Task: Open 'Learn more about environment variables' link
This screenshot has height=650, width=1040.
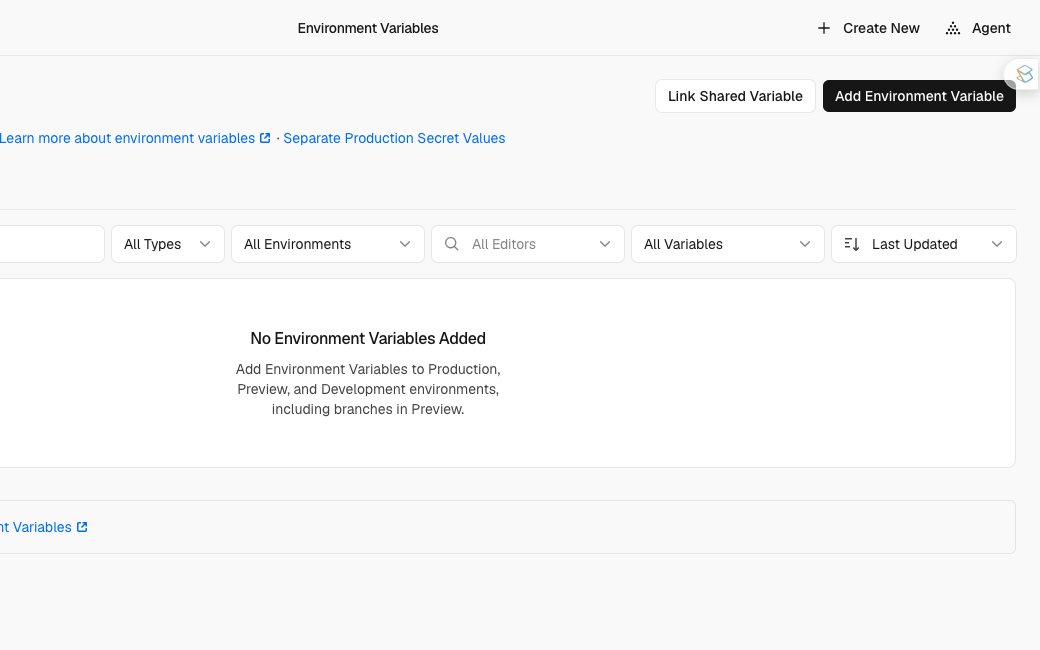Action: point(135,138)
